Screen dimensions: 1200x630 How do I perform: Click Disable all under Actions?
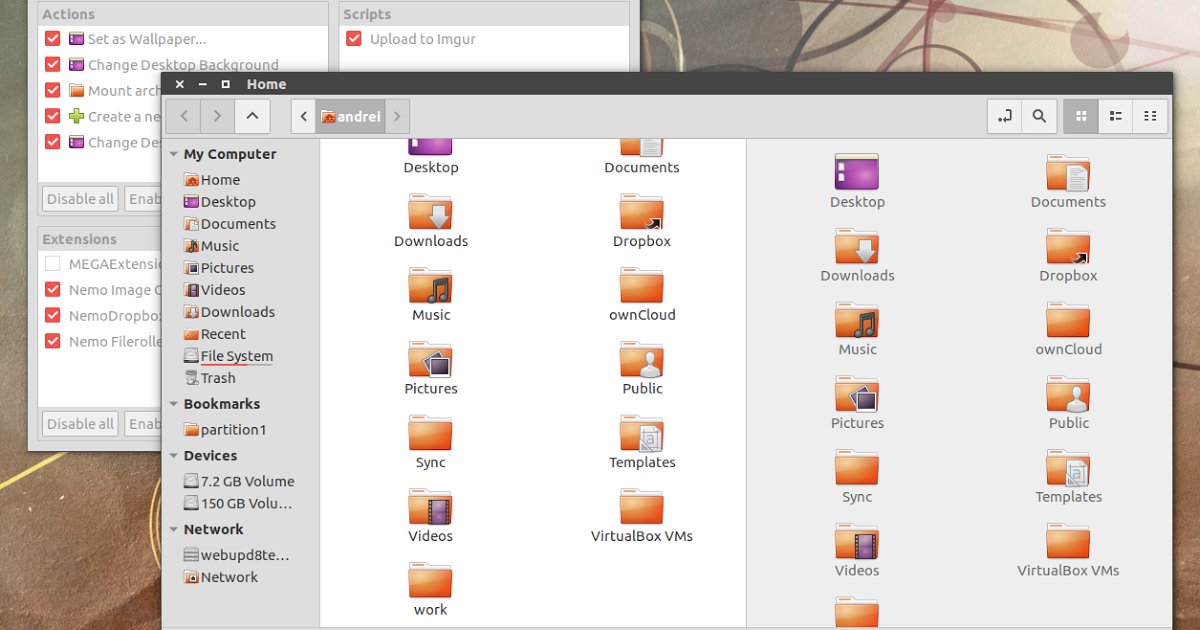pos(80,198)
